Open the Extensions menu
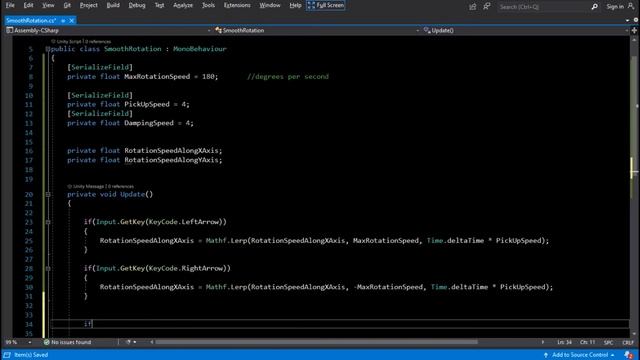 coord(237,5)
